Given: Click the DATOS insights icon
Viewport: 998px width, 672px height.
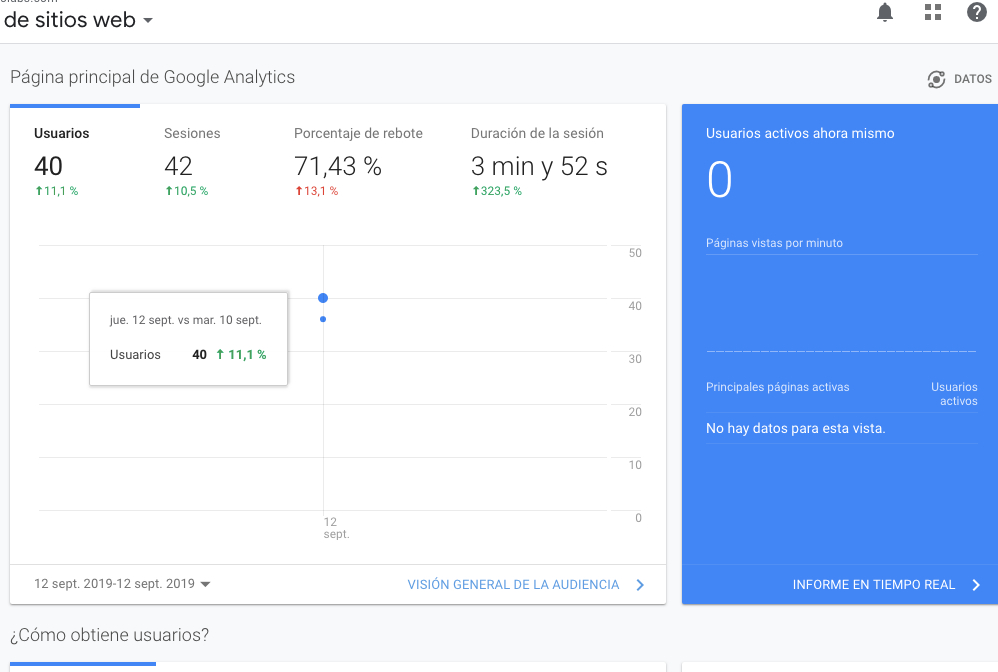Looking at the screenshot, I should pyautogui.click(x=936, y=79).
